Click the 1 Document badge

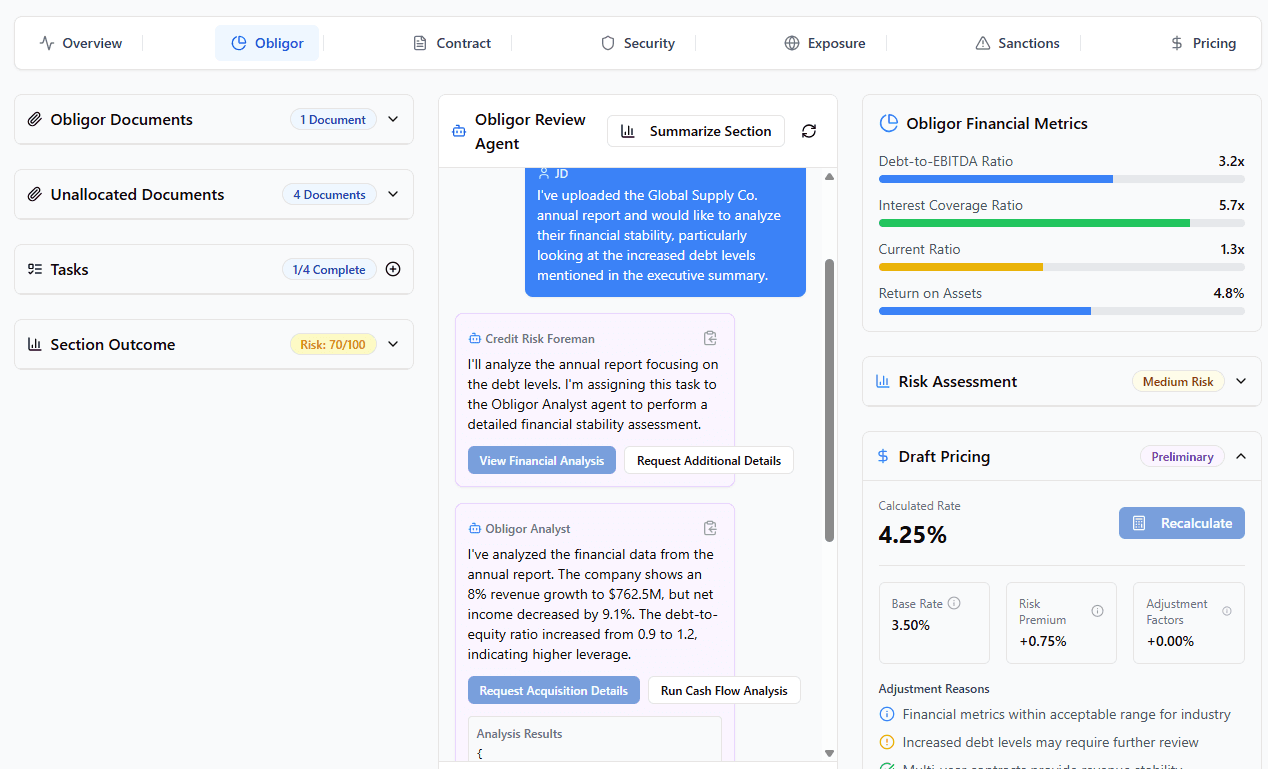(333, 119)
